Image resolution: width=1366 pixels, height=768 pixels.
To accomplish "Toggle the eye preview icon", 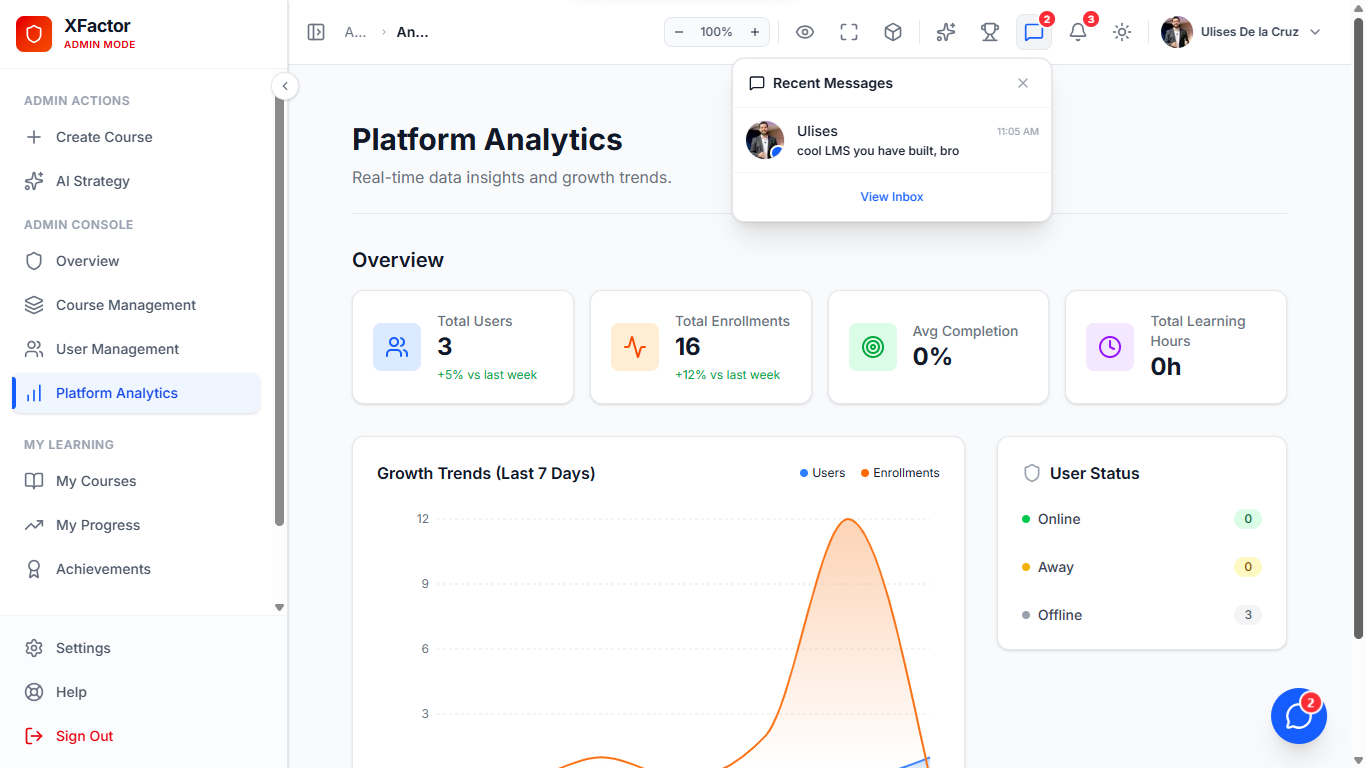I will (x=805, y=32).
